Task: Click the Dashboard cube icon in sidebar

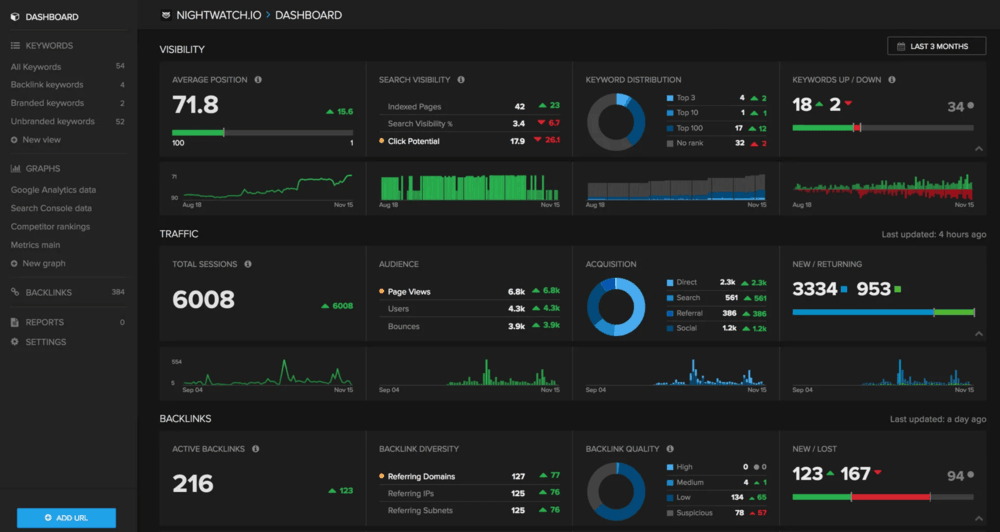Action: tap(15, 17)
